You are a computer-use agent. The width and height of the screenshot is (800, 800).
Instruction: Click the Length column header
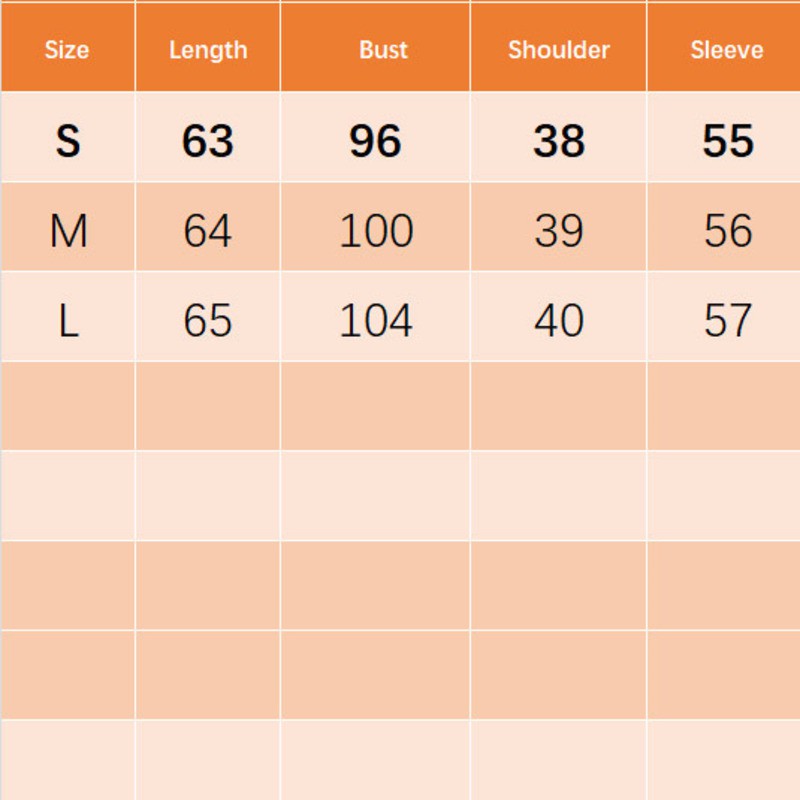click(208, 50)
